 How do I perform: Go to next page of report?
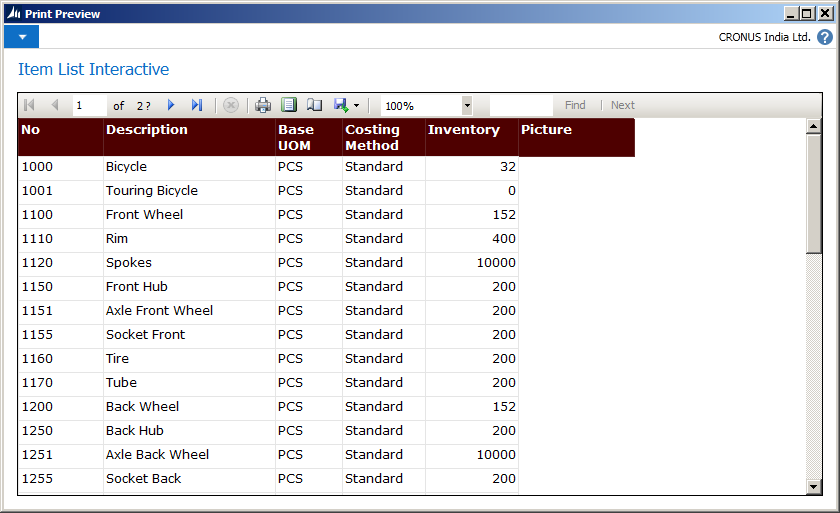tap(171, 105)
